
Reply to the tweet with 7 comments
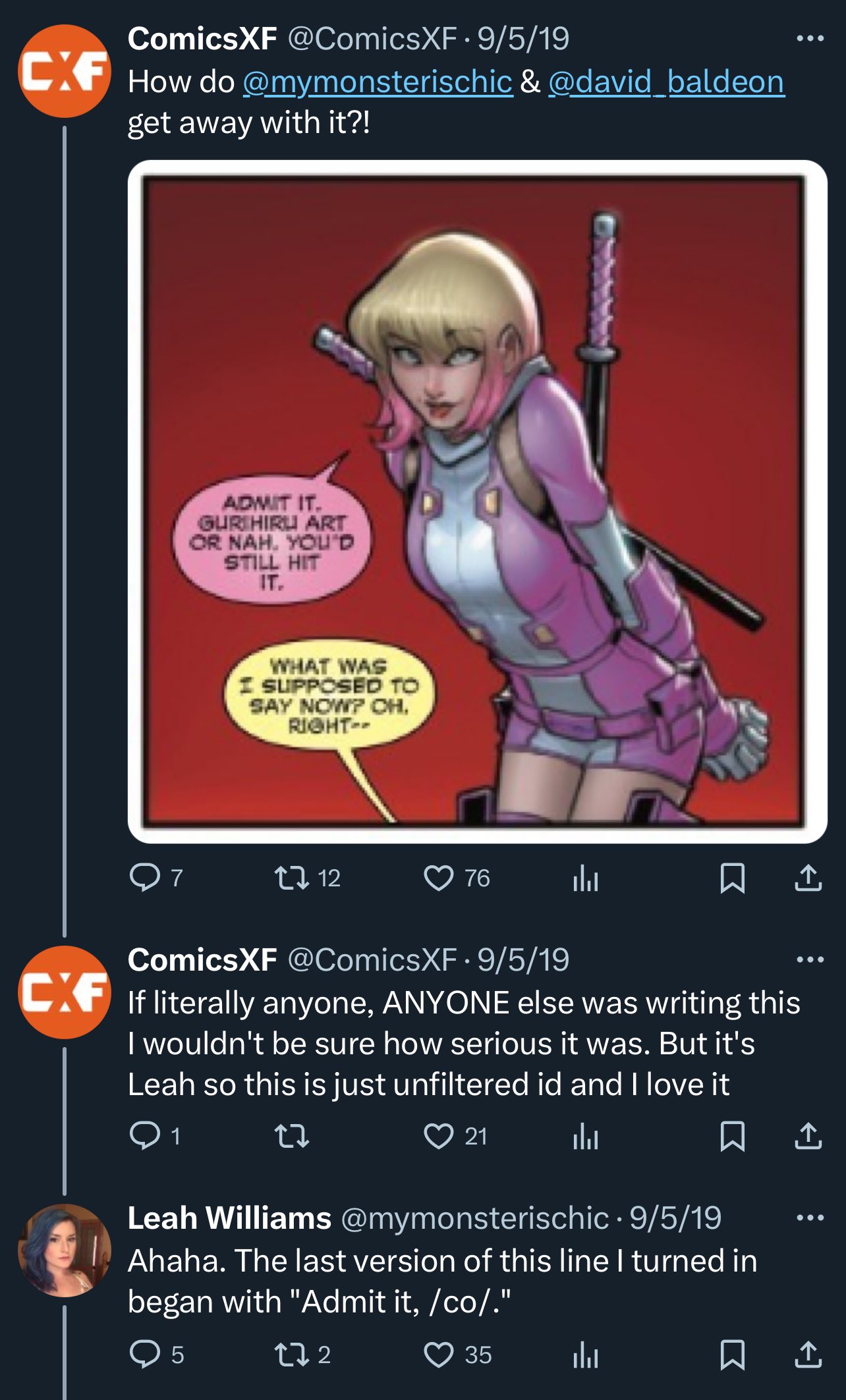point(145,878)
